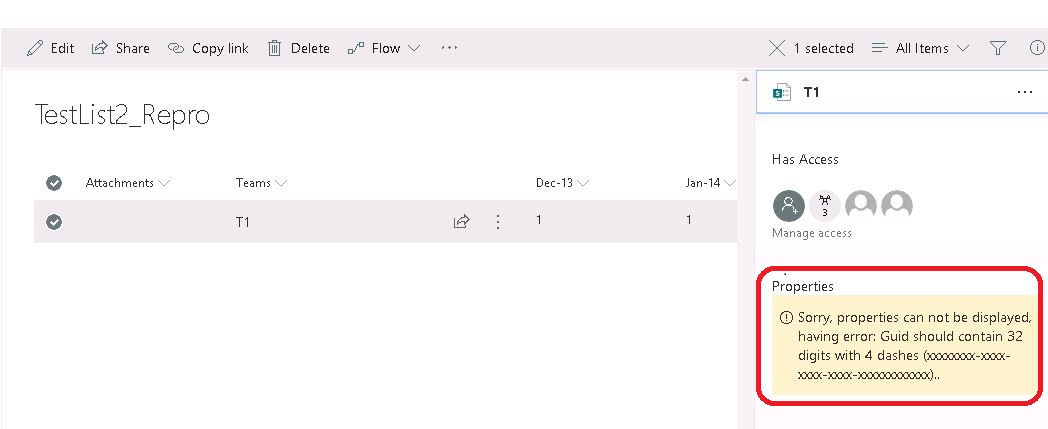Screen dimensions: 1048x429
Task: Click the Manage access link
Action: [x=811, y=233]
